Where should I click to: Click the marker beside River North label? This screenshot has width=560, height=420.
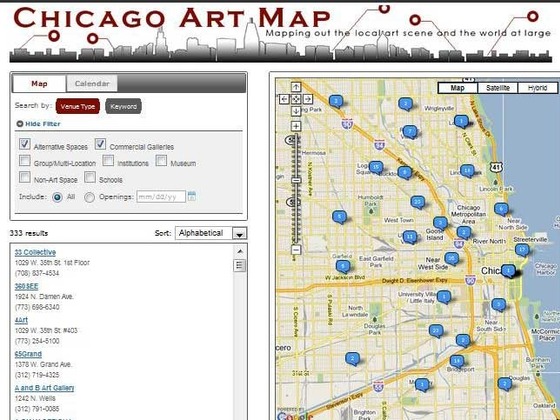click(464, 233)
